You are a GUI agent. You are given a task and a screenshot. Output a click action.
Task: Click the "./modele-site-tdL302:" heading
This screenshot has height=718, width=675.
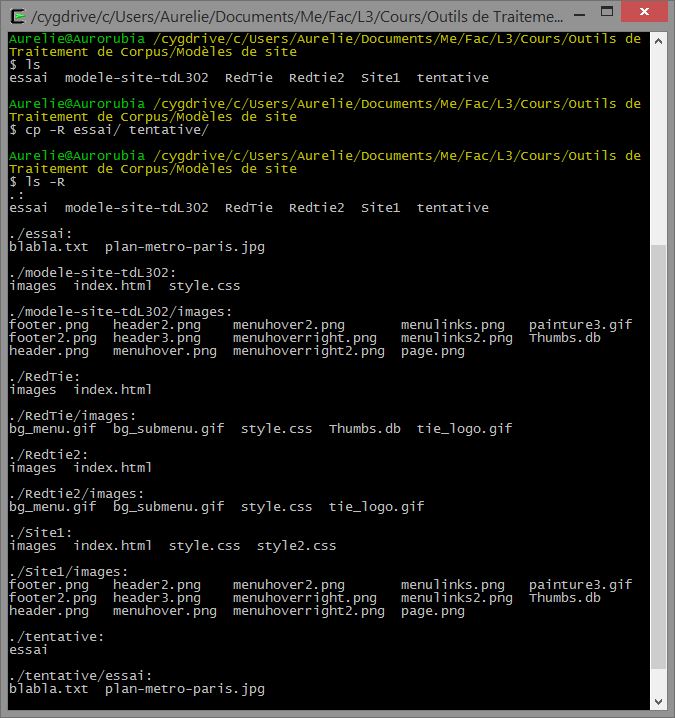(93, 273)
